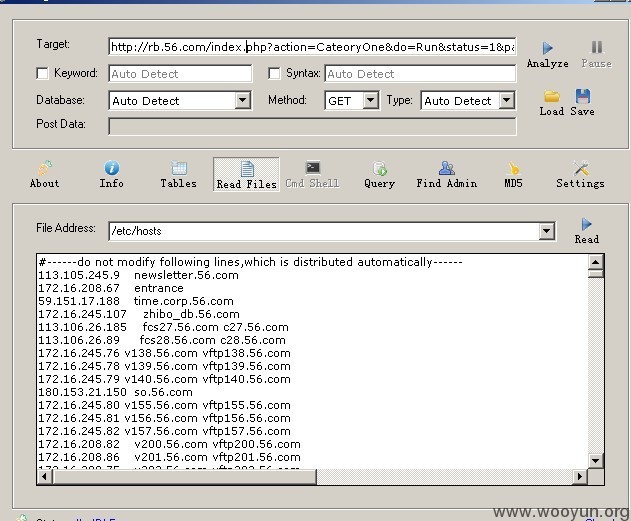The image size is (631, 521).
Task: Click the 'do not modify following lines' comment
Action: 250,262
